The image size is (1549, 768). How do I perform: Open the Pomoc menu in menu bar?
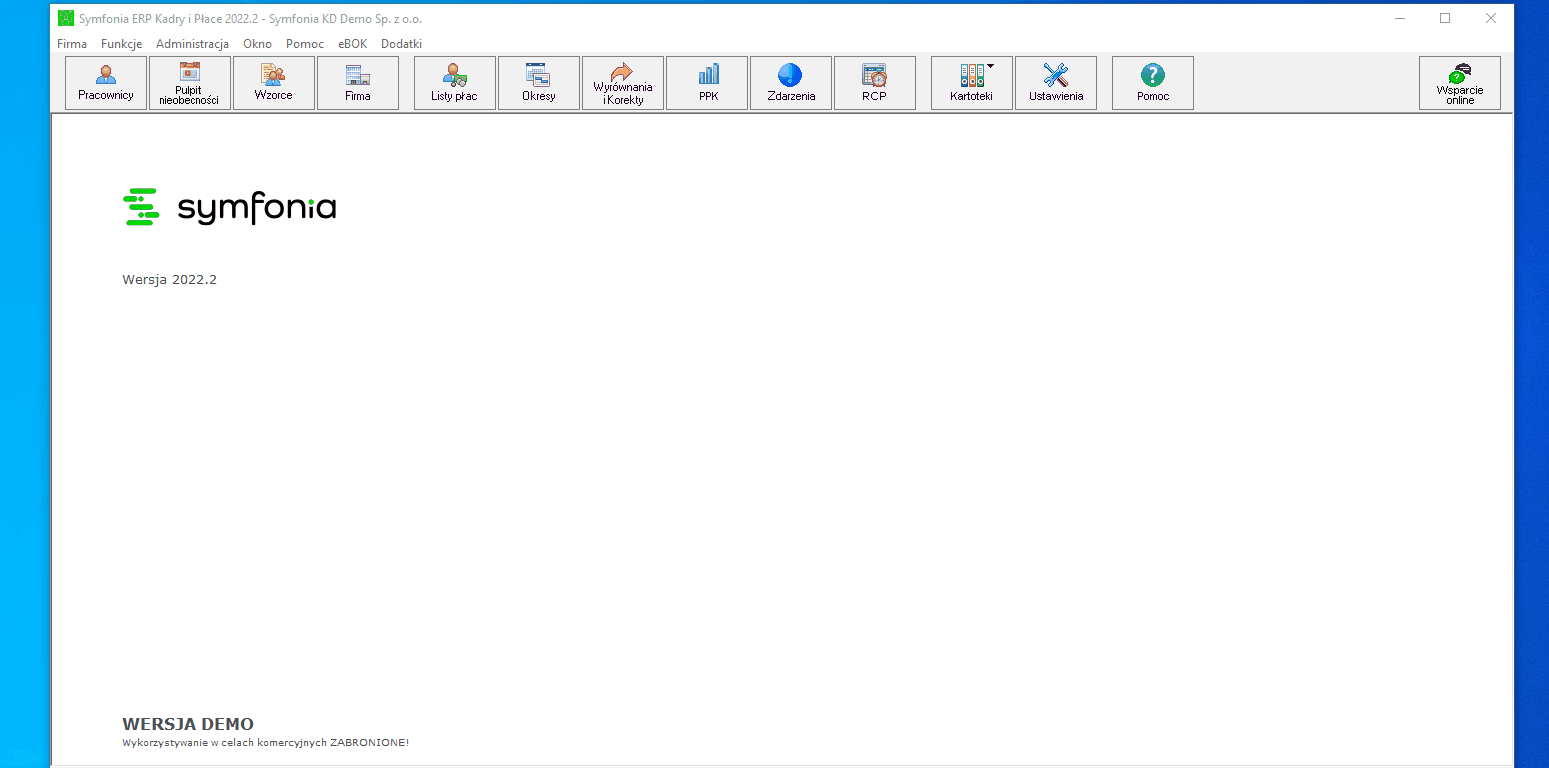pyautogui.click(x=305, y=44)
